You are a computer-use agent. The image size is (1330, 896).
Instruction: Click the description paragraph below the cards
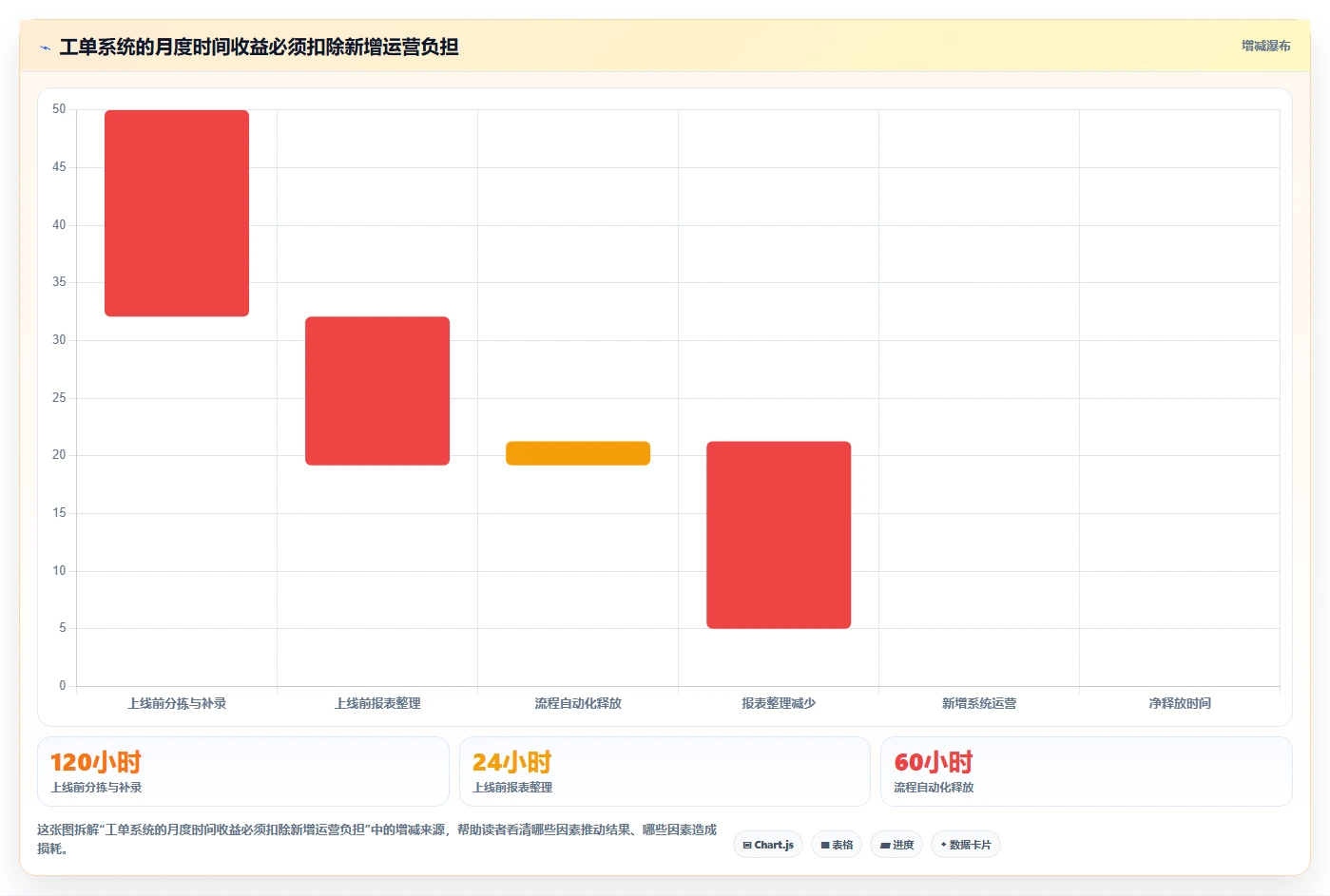point(377,839)
